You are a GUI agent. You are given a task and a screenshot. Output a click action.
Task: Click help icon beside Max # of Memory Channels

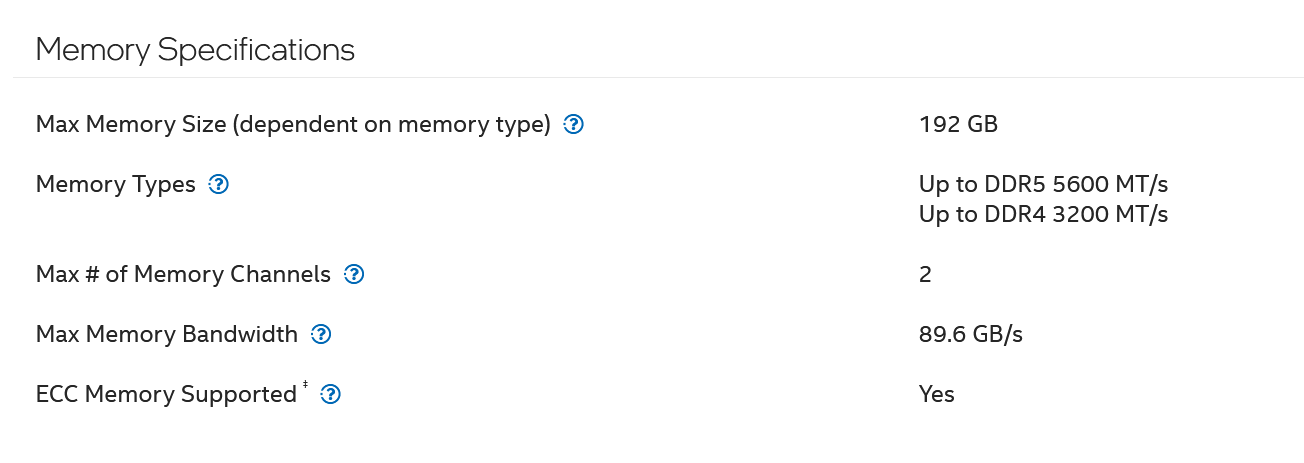click(x=353, y=275)
